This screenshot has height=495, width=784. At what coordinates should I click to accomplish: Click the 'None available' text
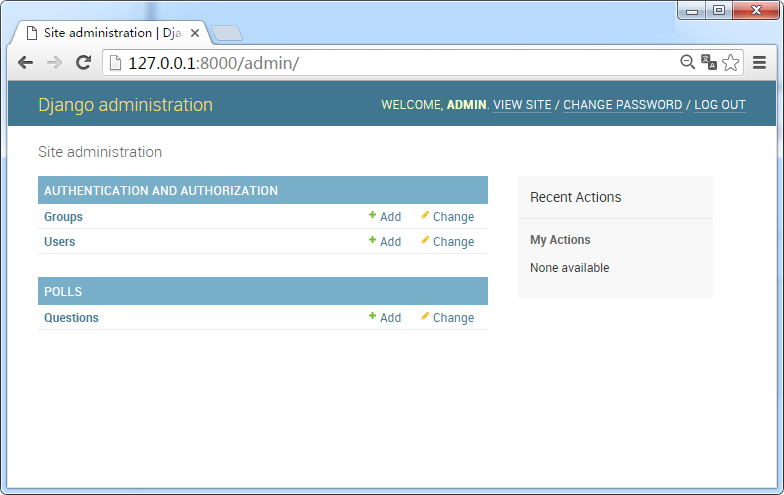570,268
